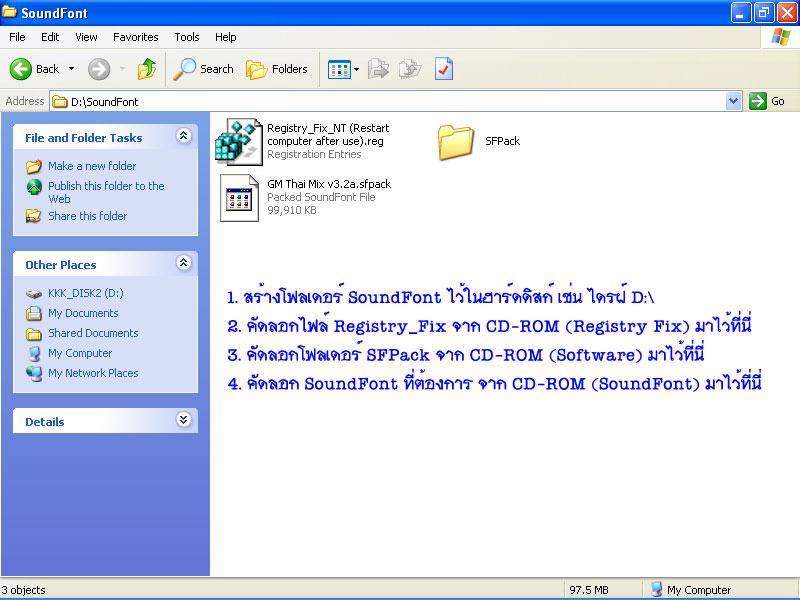The width and height of the screenshot is (800, 600).
Task: Click the checkmark page toolbar icon
Action: (443, 69)
